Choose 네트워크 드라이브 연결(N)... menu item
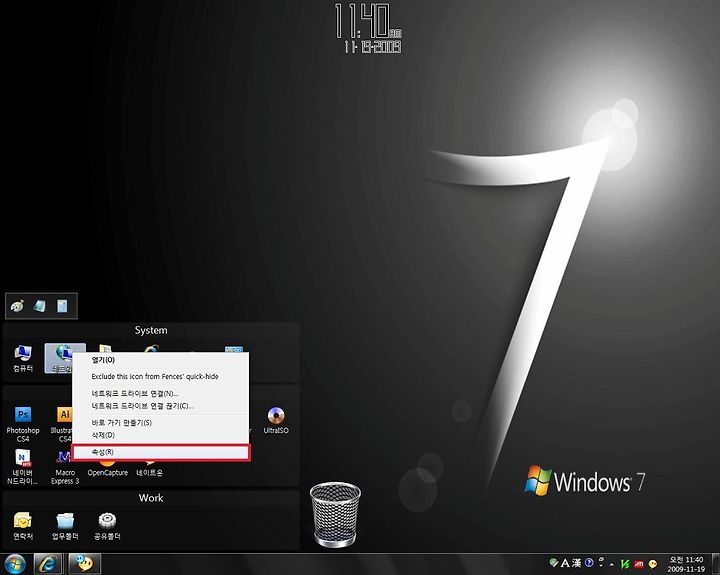Screen dimensions: 720x575 tap(161, 394)
